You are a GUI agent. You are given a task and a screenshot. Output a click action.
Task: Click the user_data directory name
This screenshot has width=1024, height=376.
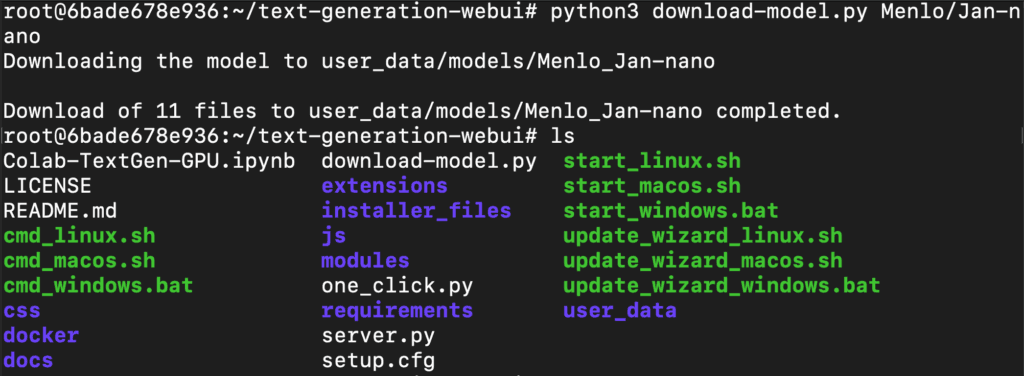(620, 310)
